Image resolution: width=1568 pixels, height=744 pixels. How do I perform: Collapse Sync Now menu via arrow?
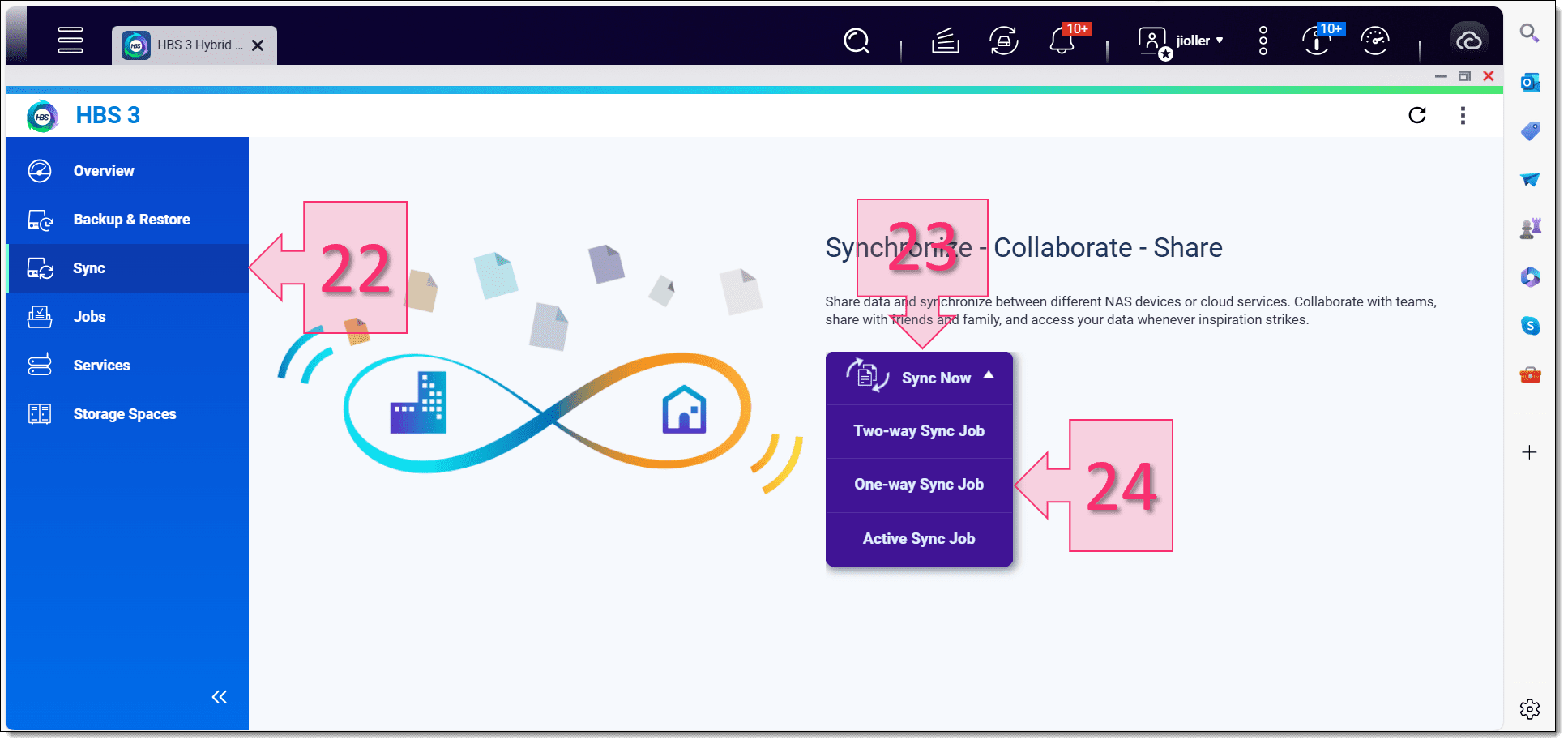[989, 375]
